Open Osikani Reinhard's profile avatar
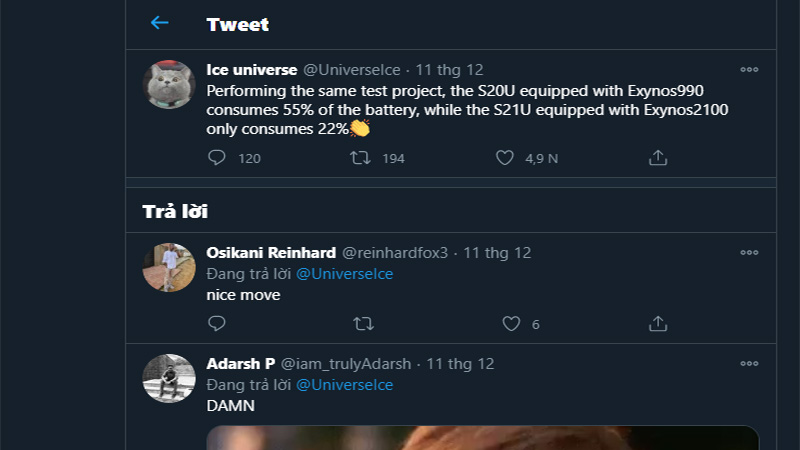The image size is (800, 450). tap(169, 267)
